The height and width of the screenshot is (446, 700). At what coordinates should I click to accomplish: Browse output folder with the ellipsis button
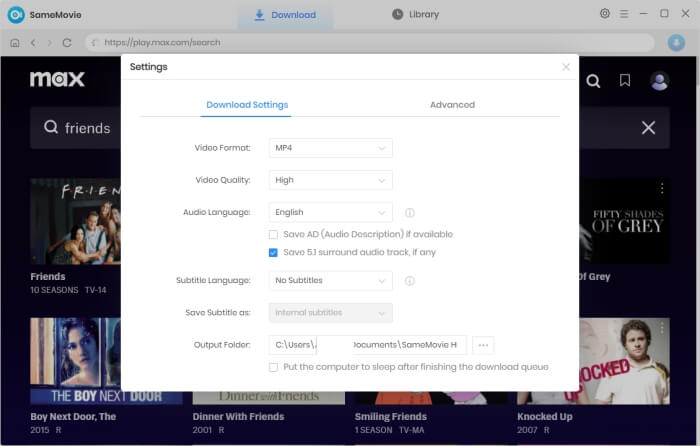click(484, 345)
